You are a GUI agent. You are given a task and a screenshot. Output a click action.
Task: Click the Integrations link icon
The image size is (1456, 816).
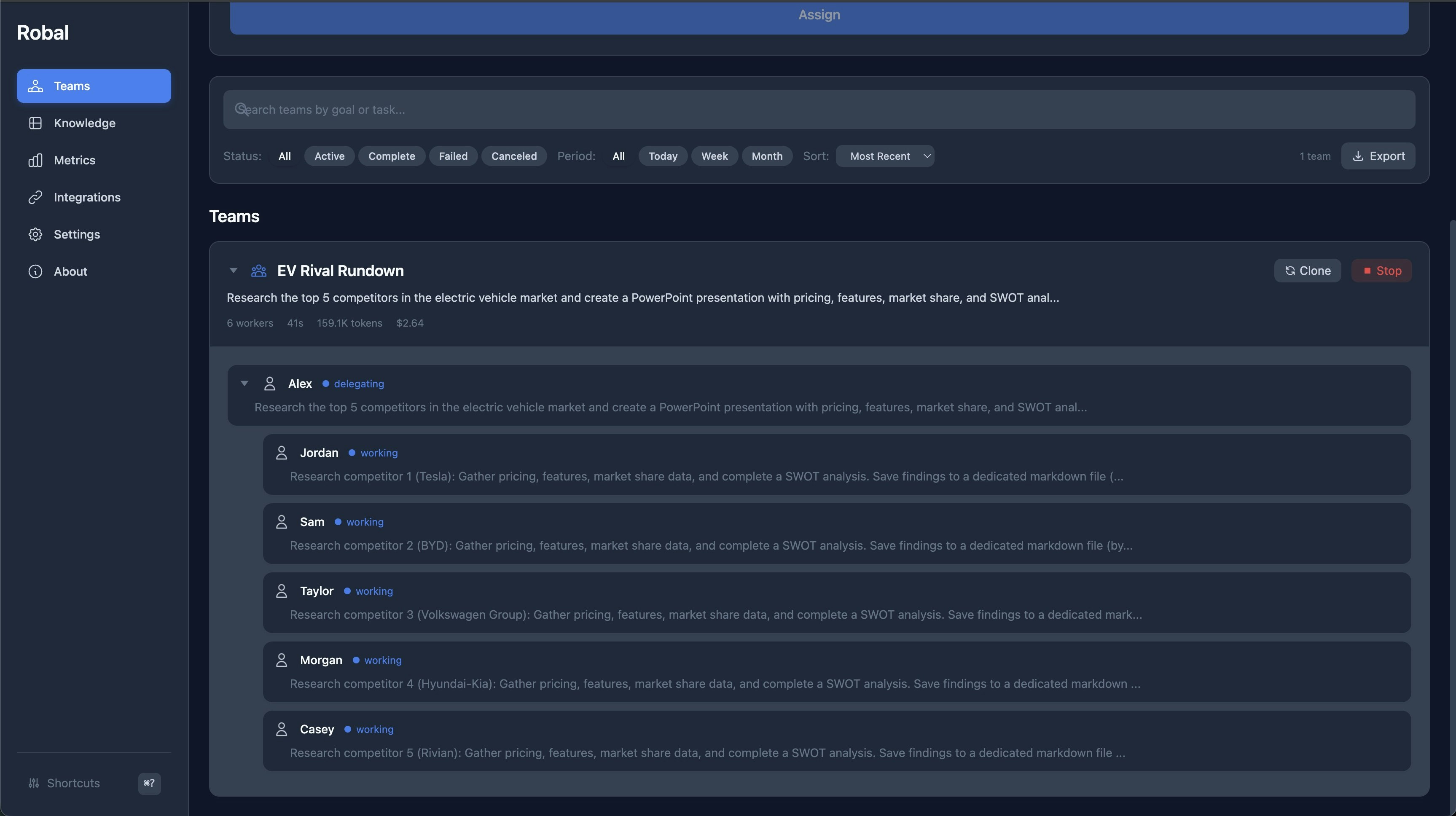(x=35, y=197)
